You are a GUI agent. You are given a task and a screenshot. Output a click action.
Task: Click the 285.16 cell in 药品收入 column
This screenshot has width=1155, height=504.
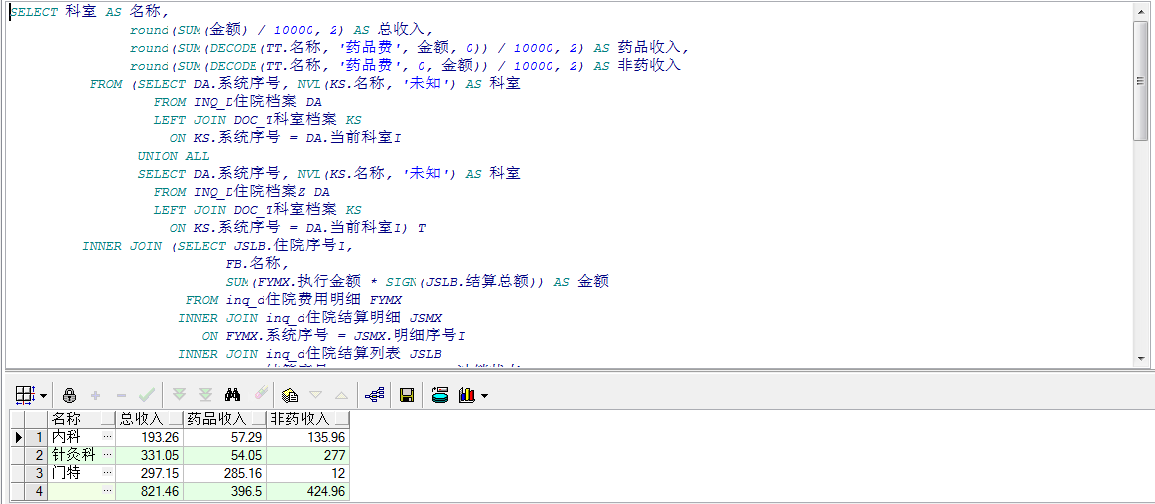coord(225,473)
